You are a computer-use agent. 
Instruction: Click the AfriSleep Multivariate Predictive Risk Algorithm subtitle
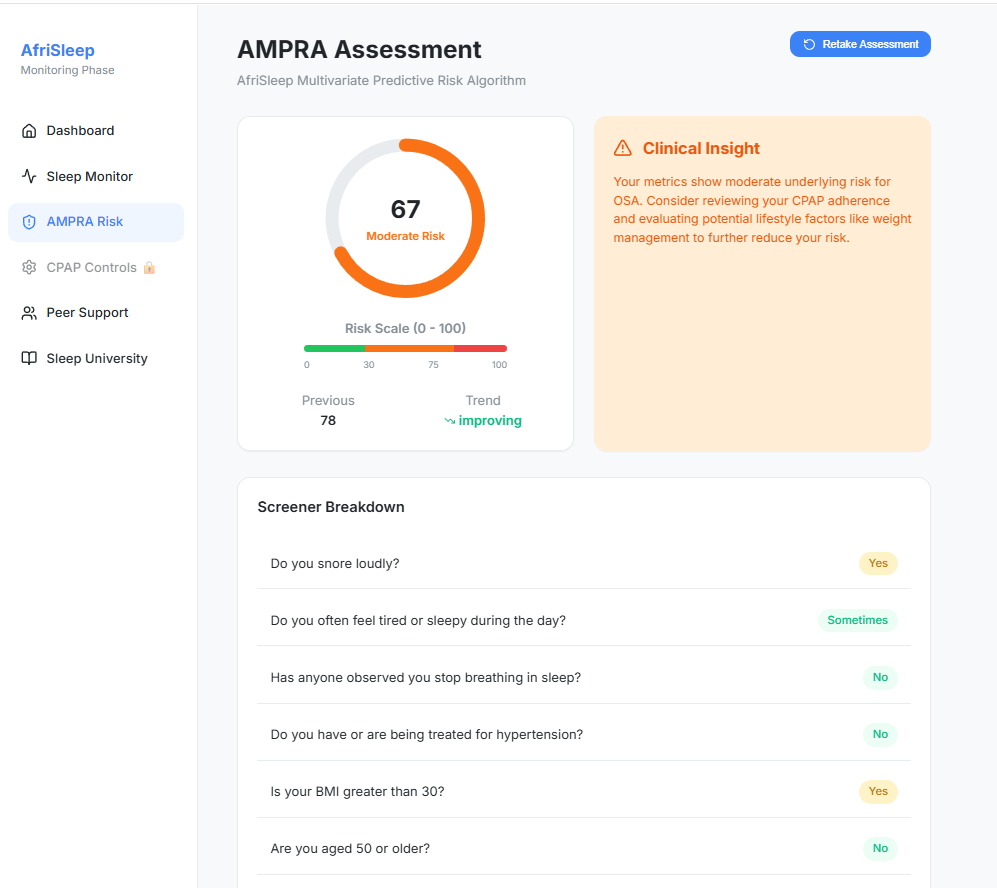(x=382, y=81)
